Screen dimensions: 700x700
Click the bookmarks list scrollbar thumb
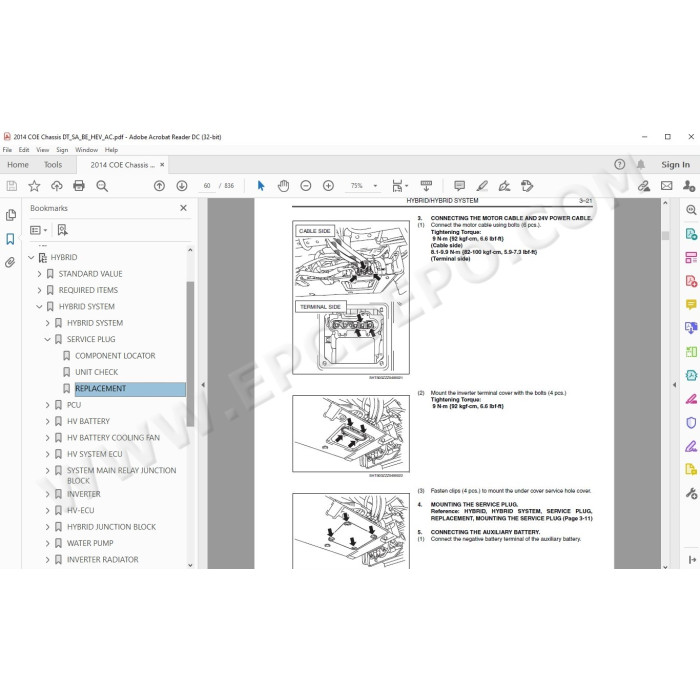190,354
